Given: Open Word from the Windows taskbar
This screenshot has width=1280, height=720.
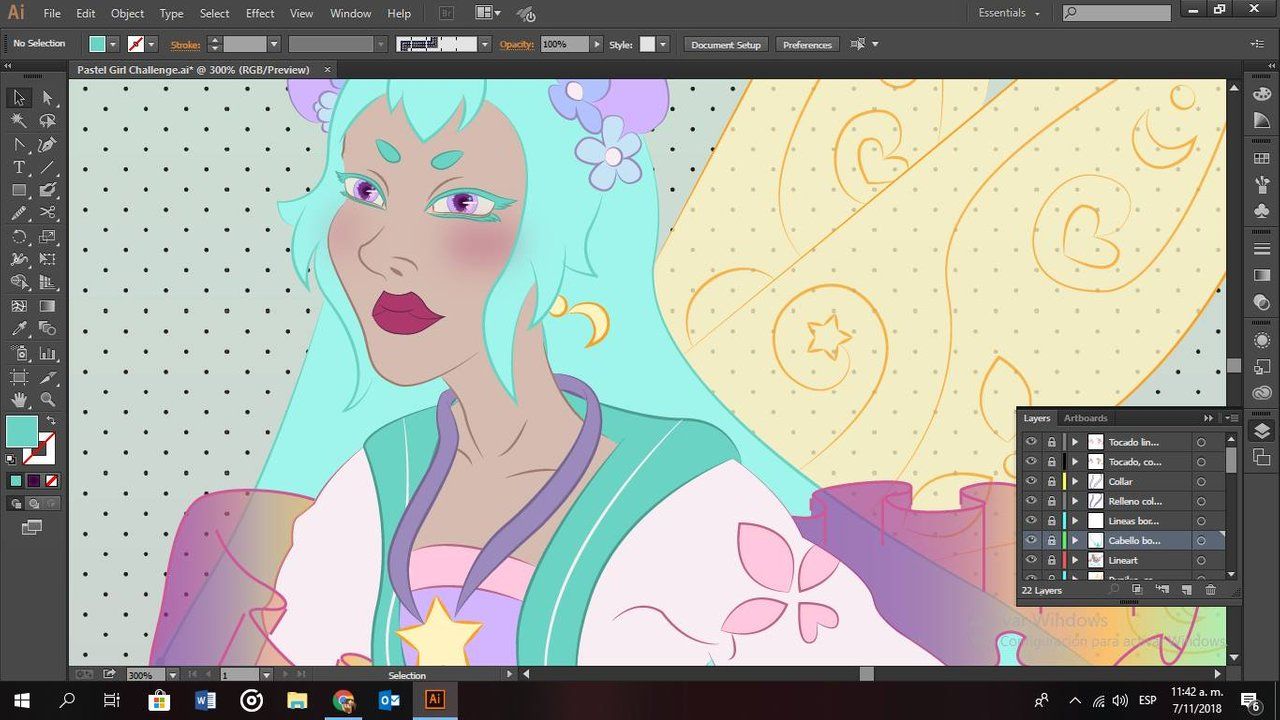Looking at the screenshot, I should [205, 700].
